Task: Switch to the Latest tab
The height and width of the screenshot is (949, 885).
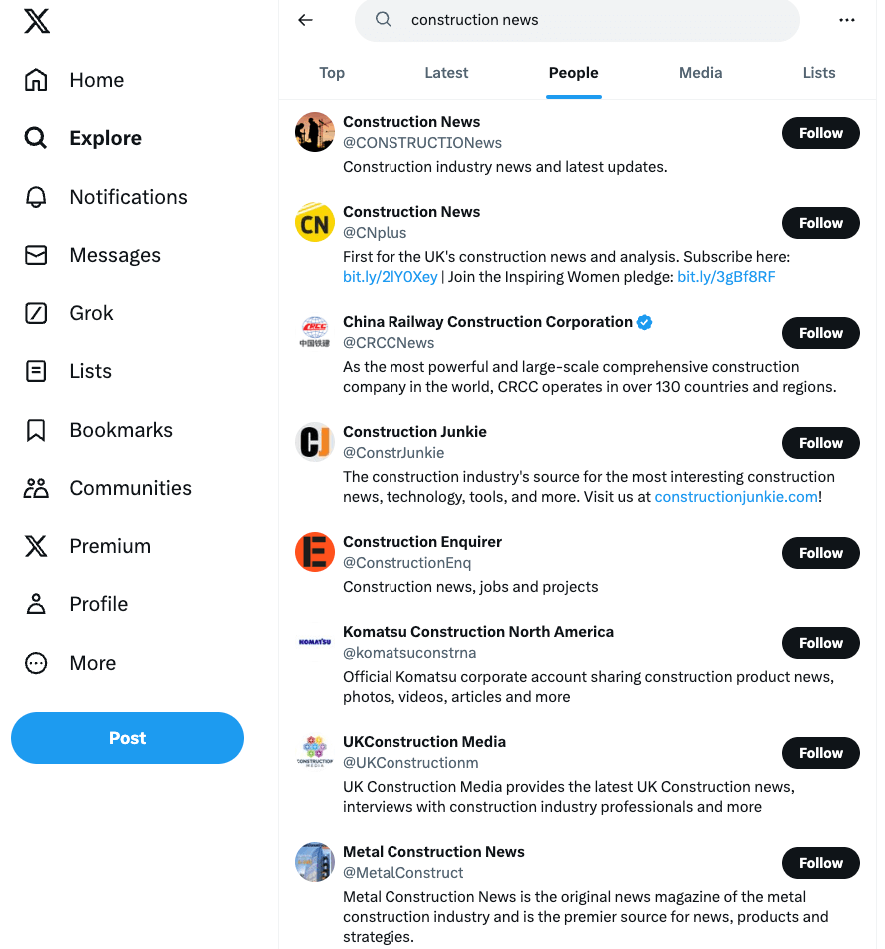Action: 446,73
